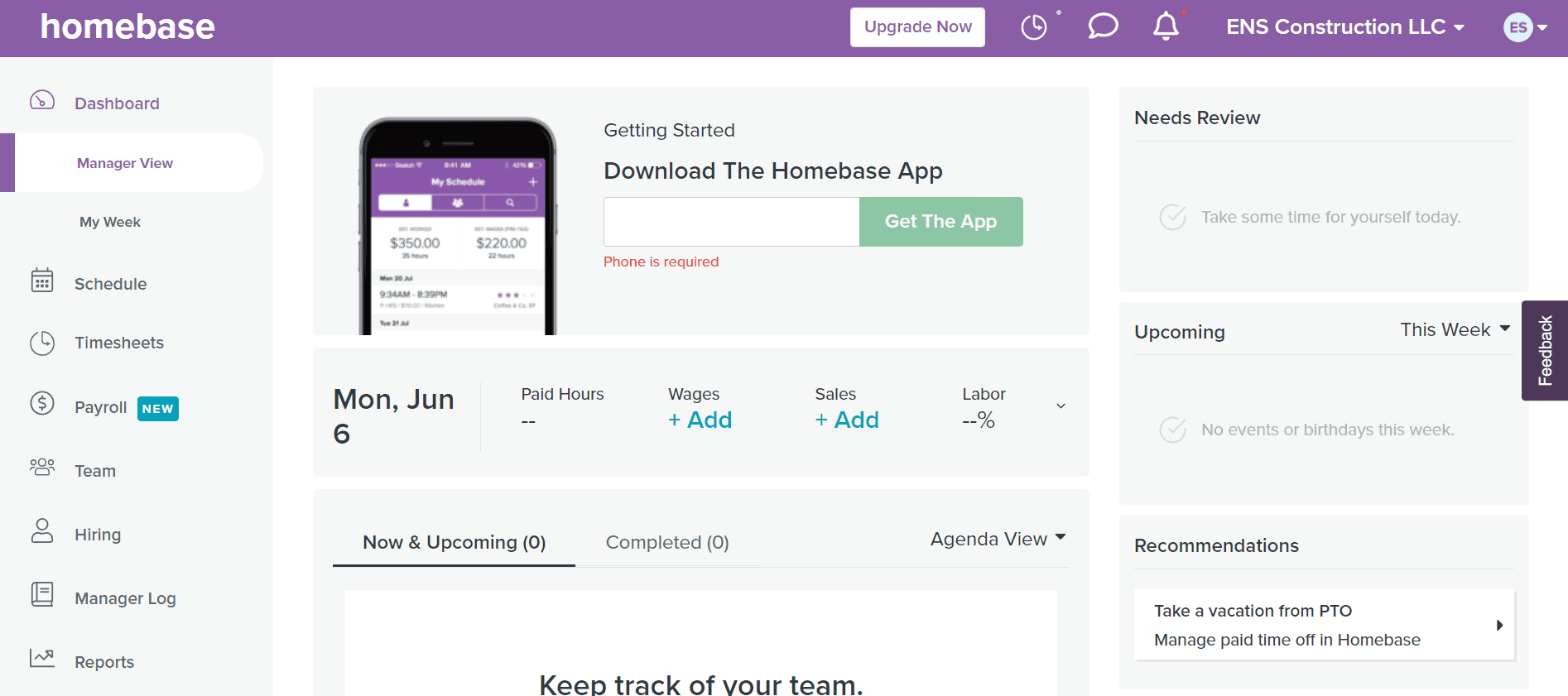Switch to Now & Upcoming tab

coord(454,543)
